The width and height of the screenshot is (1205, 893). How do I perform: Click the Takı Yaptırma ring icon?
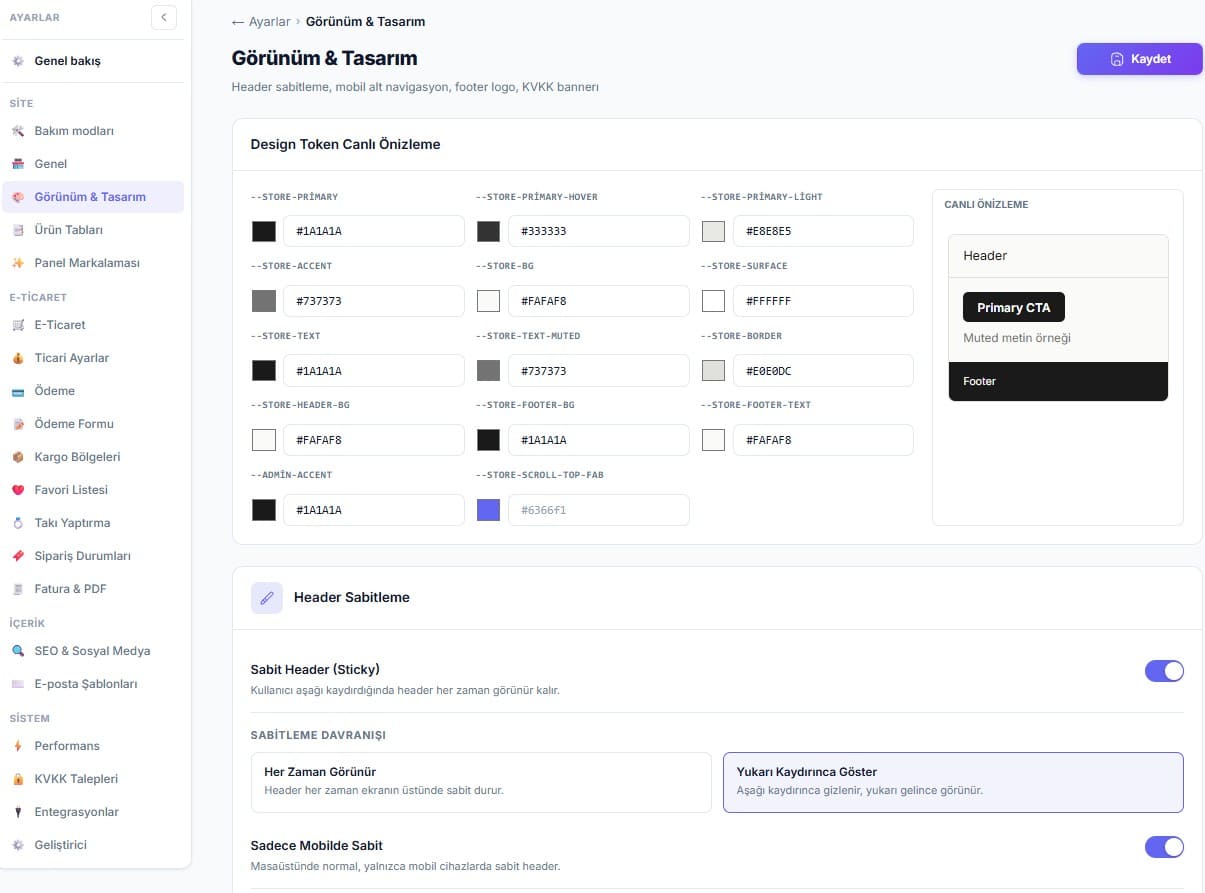click(17, 523)
